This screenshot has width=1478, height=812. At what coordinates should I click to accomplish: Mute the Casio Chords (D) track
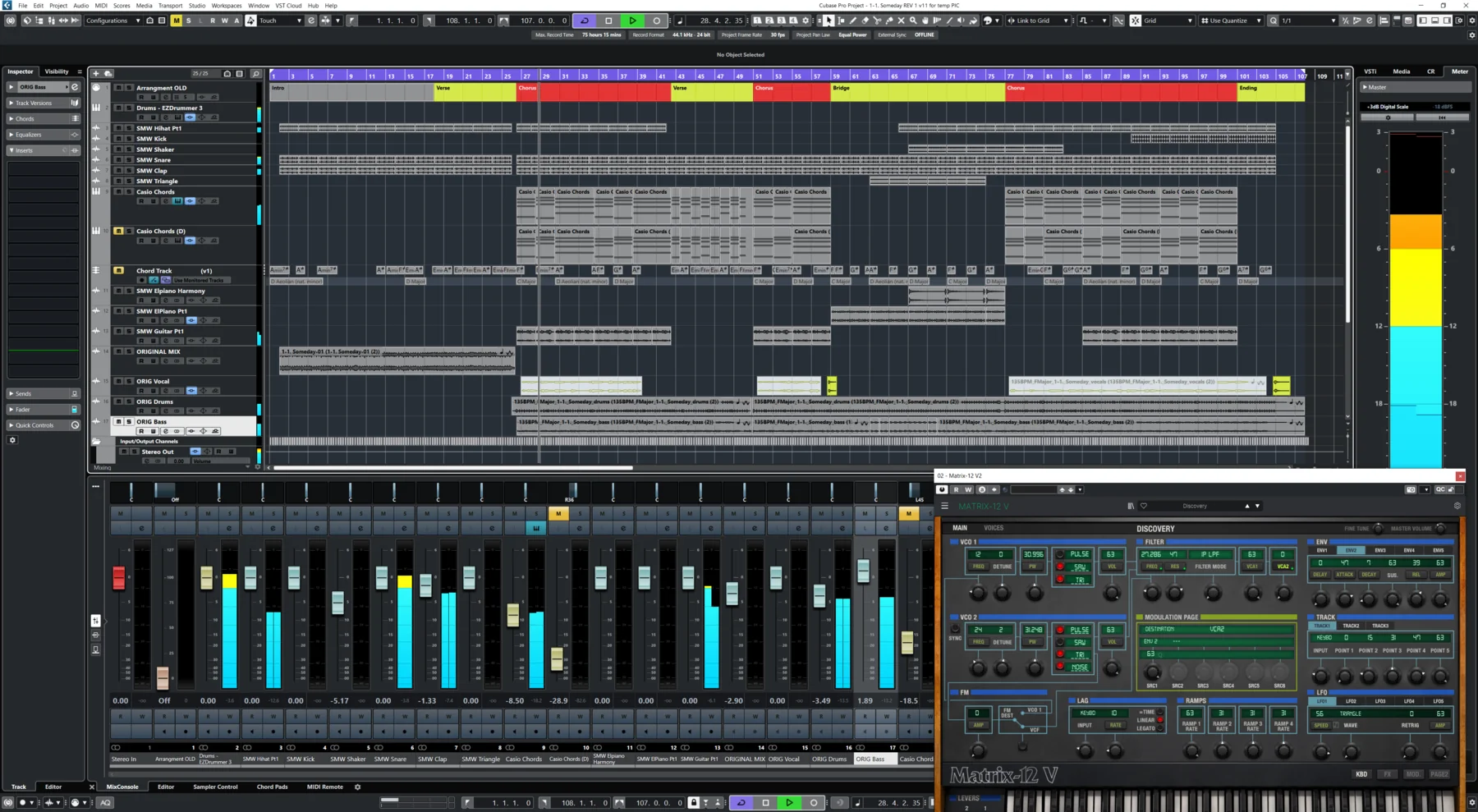tap(118, 231)
